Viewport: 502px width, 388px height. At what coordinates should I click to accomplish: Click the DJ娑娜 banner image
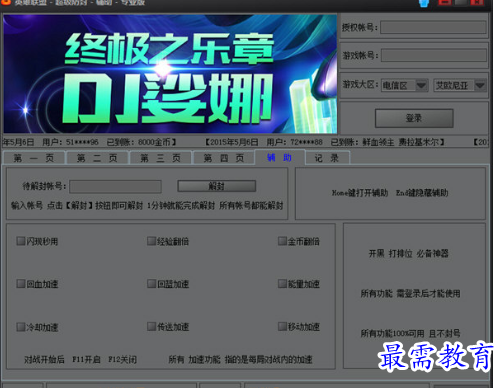point(170,74)
